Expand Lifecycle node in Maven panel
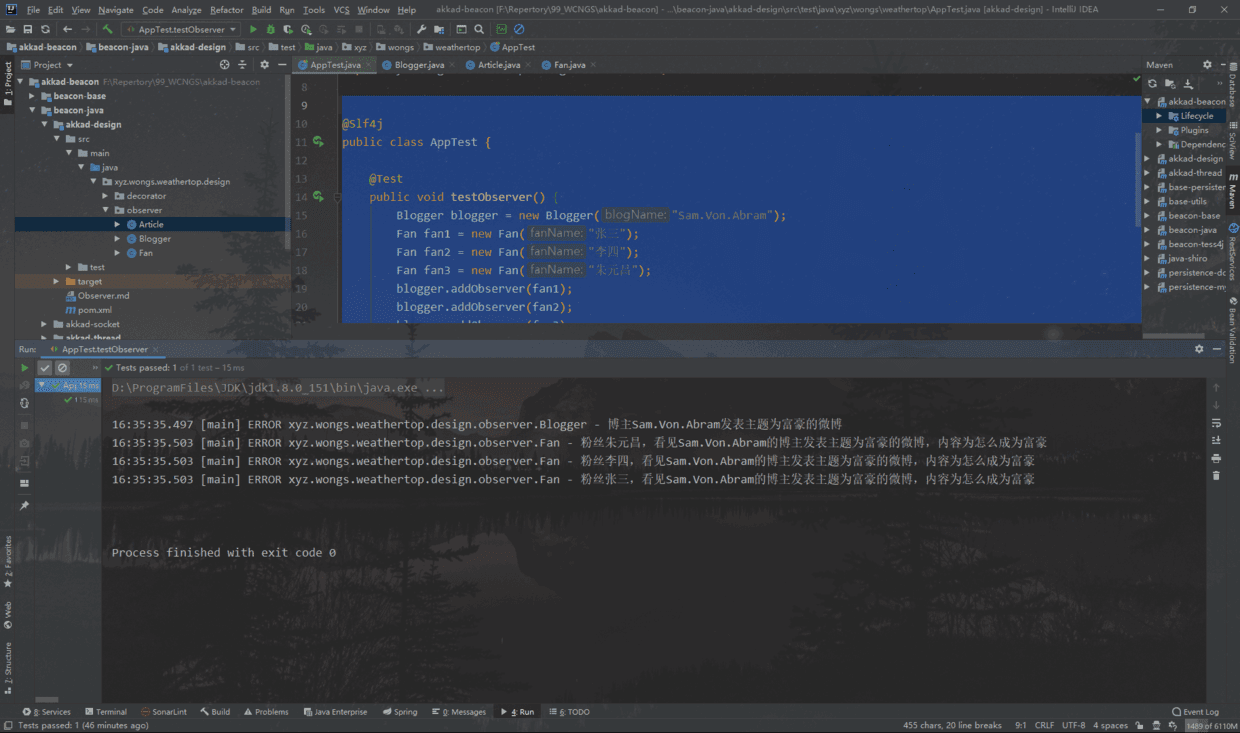The height and width of the screenshot is (733, 1240). coord(1160,116)
